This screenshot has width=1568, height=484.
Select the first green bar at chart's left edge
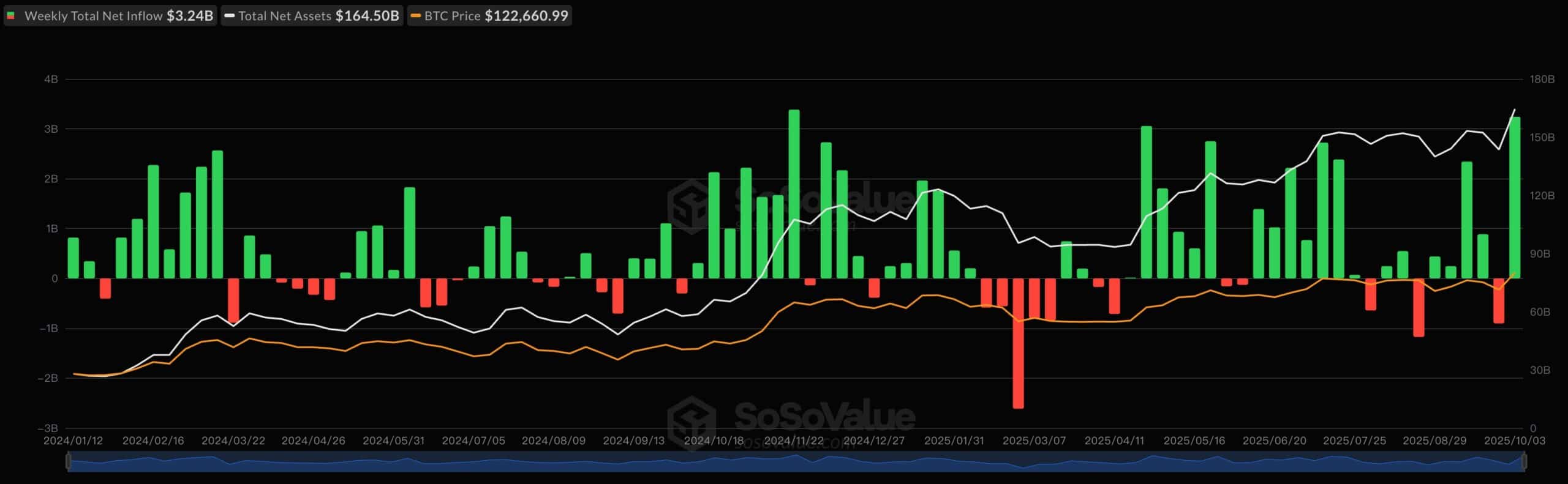[73, 258]
